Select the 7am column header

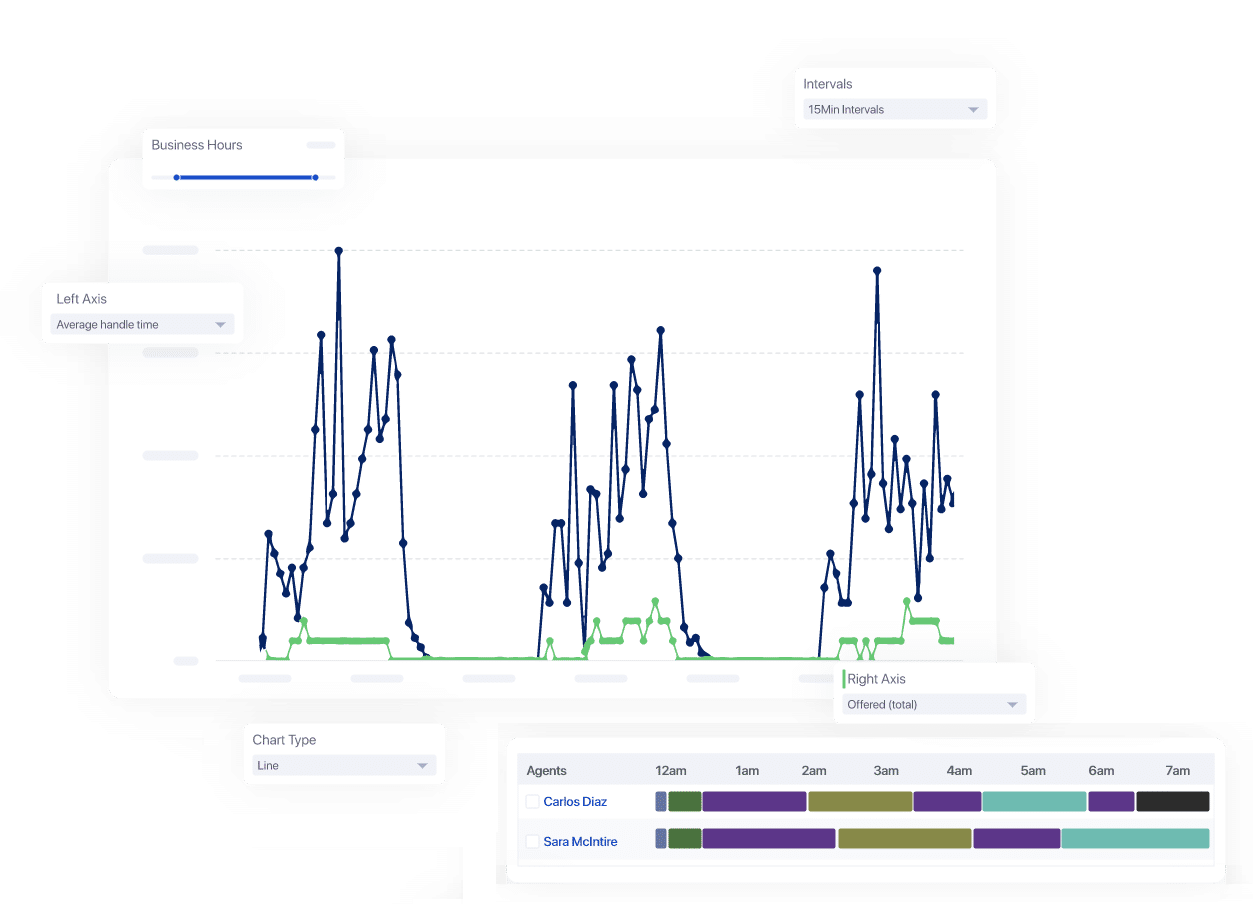(1177, 770)
